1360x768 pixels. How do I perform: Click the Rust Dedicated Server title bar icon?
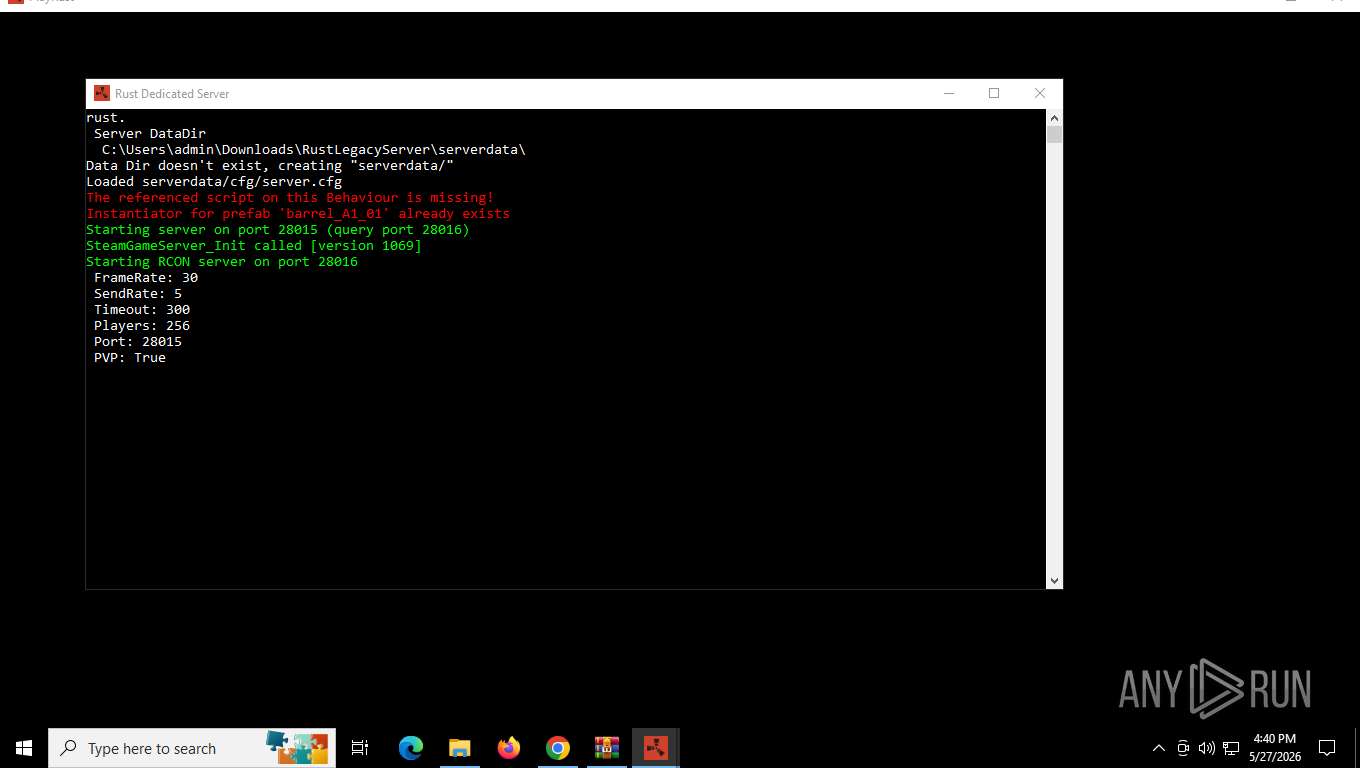click(x=102, y=93)
